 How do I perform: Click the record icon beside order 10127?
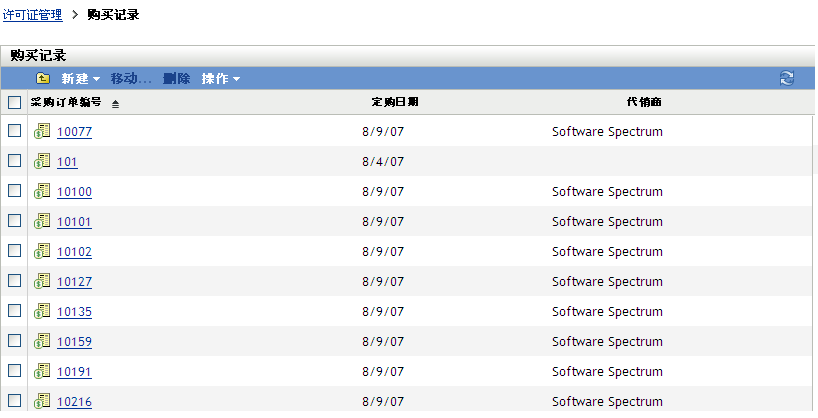42,281
